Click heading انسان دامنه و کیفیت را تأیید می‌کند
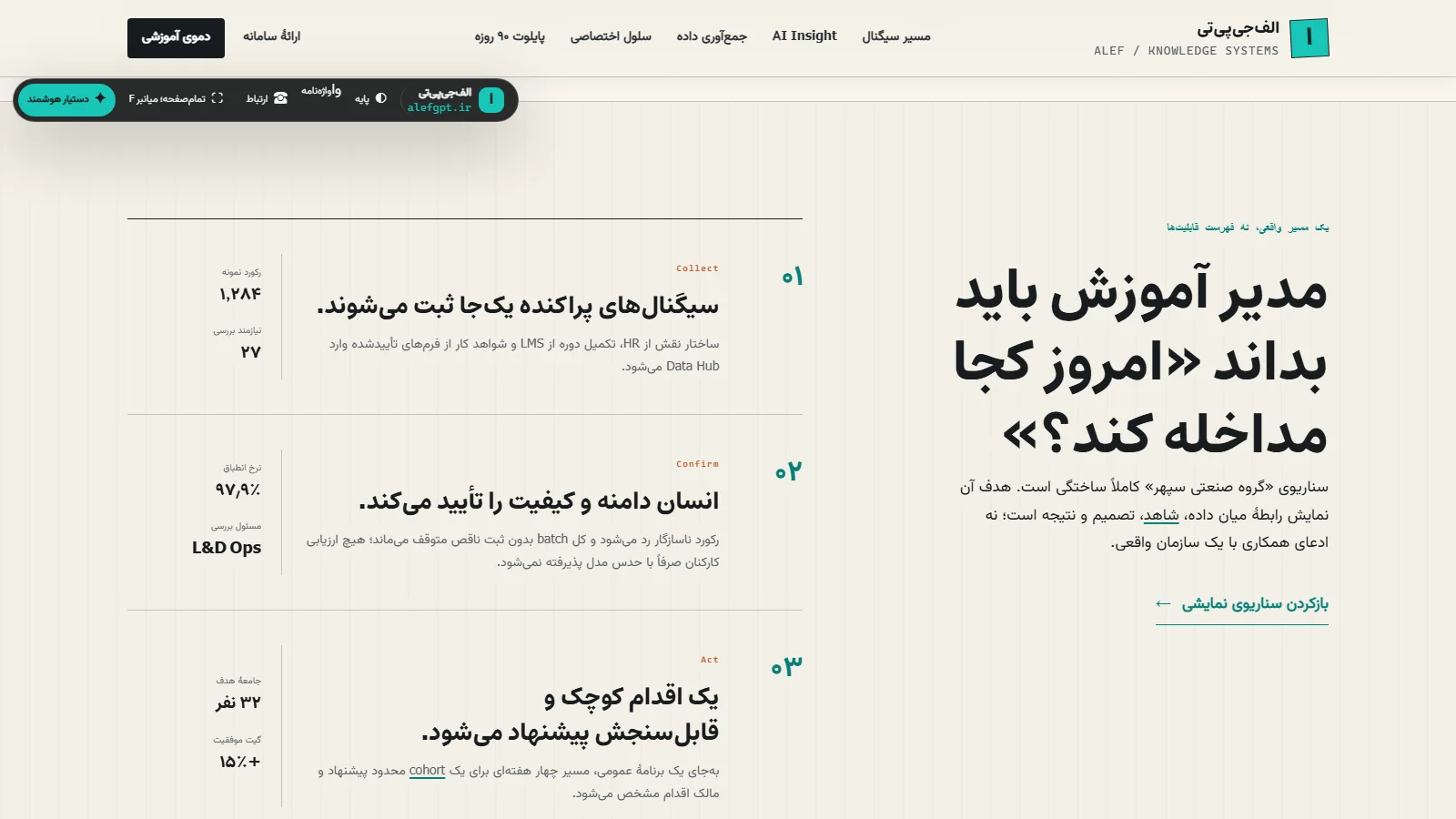The image size is (1456, 819). [x=539, y=501]
